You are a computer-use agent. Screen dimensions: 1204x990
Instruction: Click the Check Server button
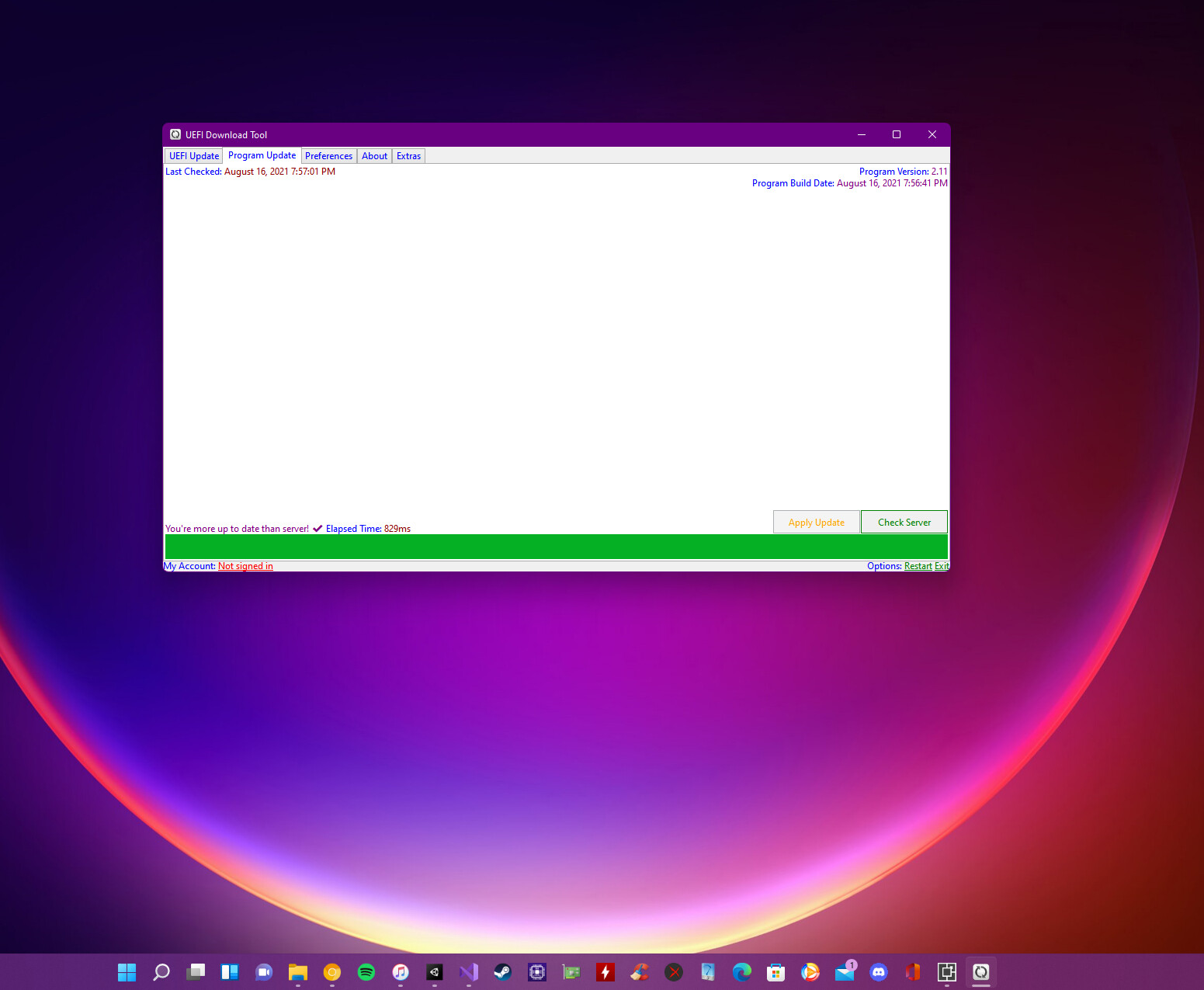point(904,523)
